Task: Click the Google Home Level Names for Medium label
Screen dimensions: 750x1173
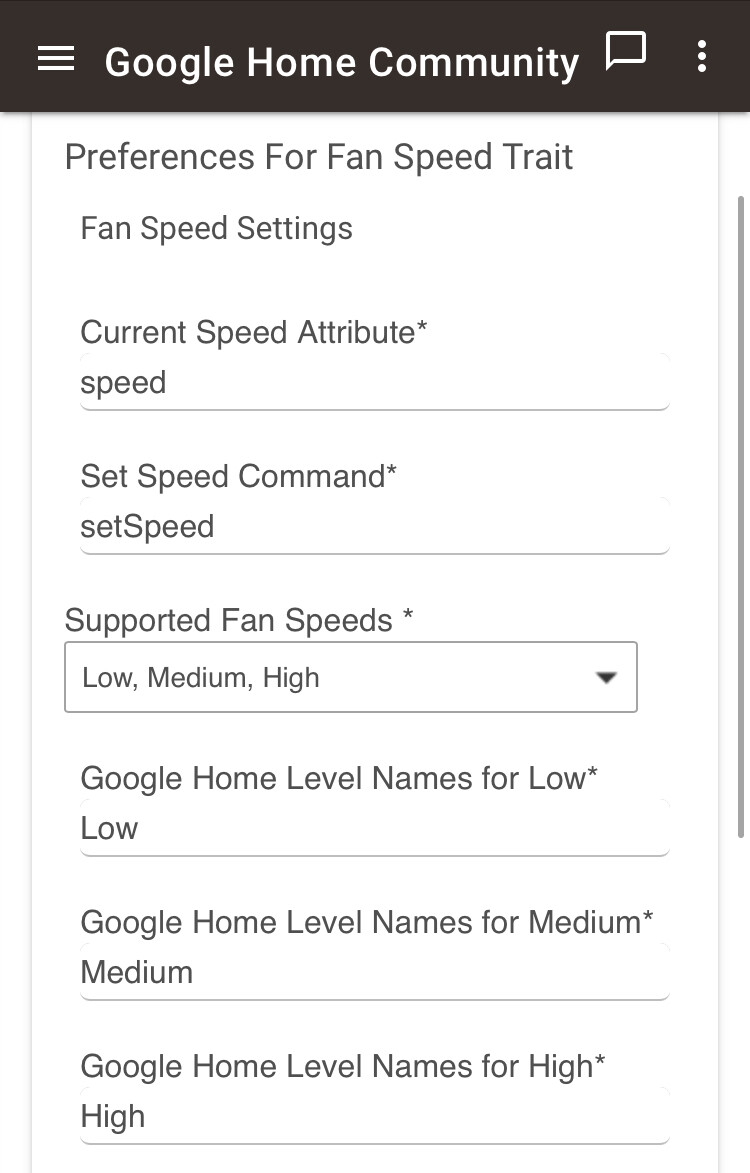Action: pos(366,922)
